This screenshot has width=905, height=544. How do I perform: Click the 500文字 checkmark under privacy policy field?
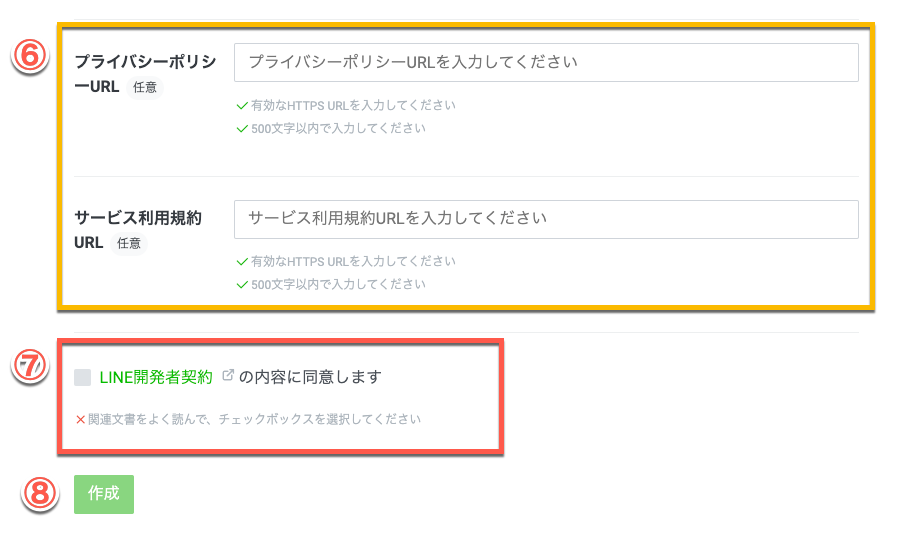pos(241,128)
